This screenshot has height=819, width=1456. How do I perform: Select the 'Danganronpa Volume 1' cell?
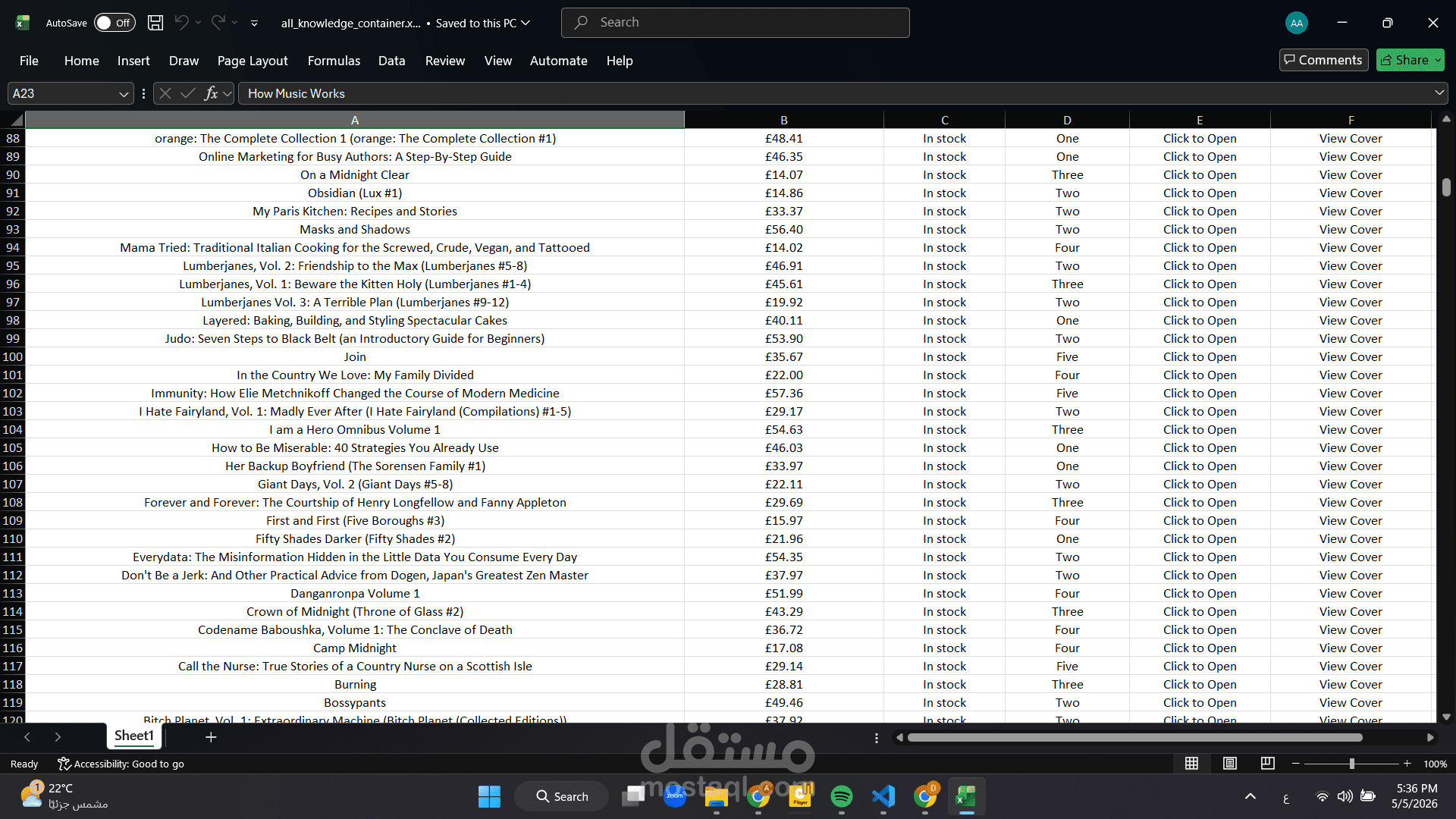coord(355,593)
